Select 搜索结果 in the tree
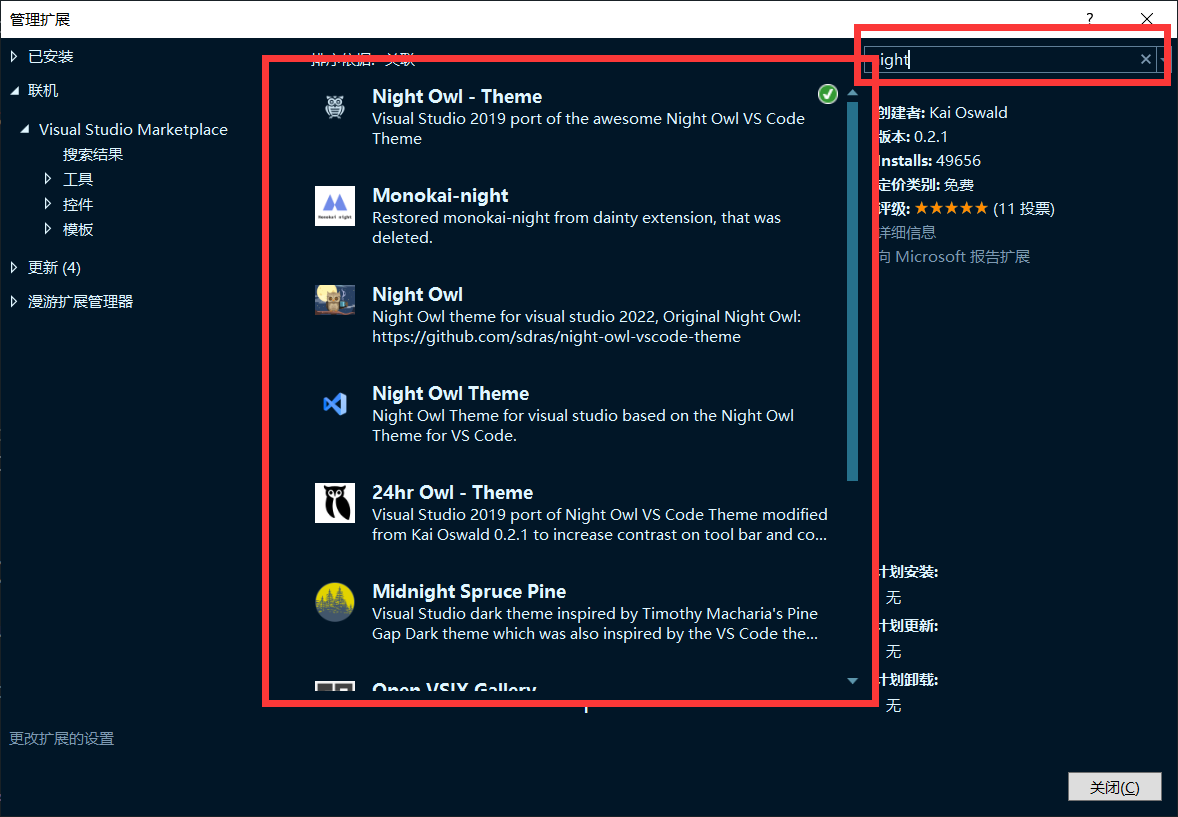 (x=93, y=154)
